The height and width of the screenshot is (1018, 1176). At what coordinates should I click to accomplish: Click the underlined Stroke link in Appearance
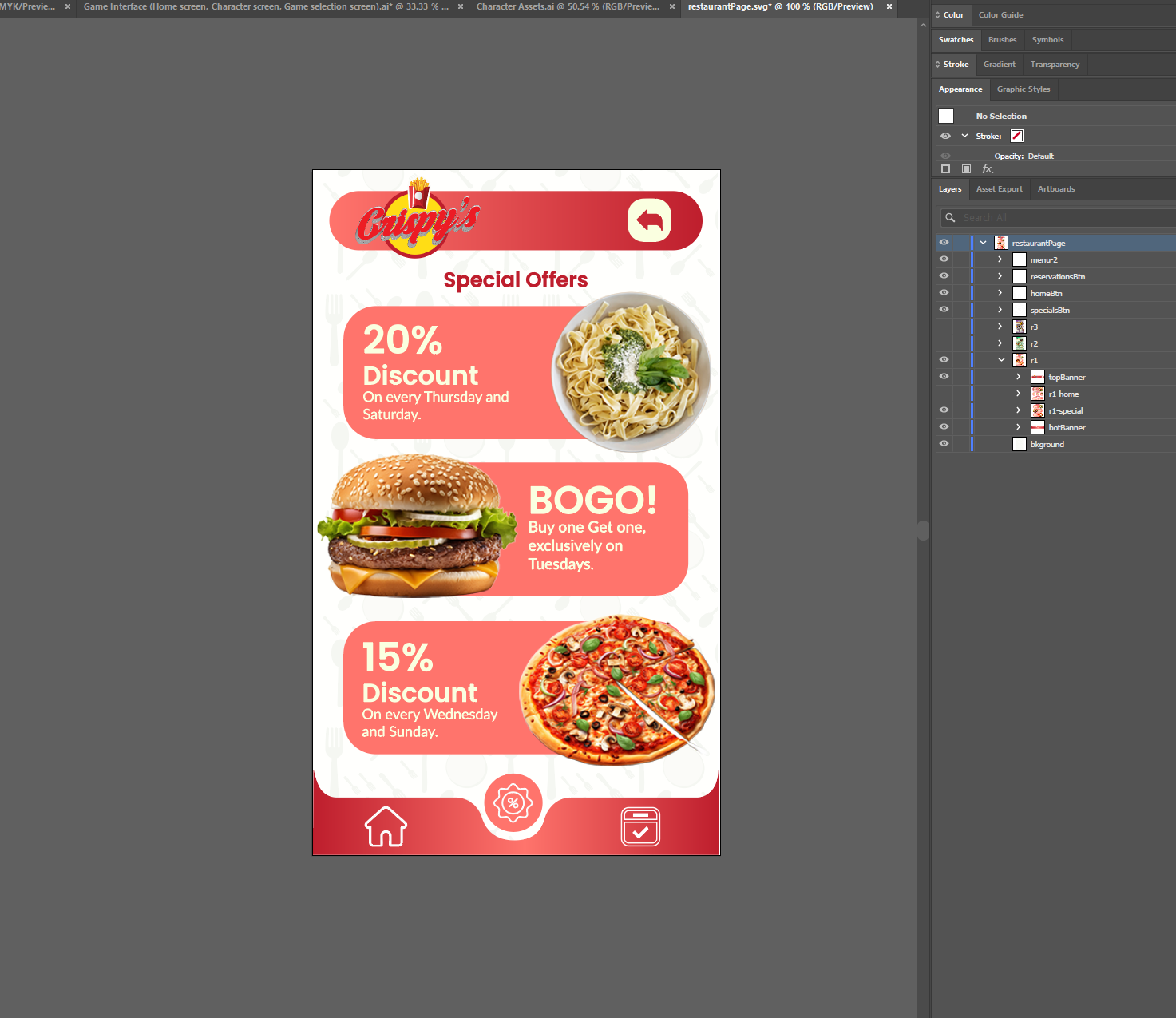pos(988,137)
